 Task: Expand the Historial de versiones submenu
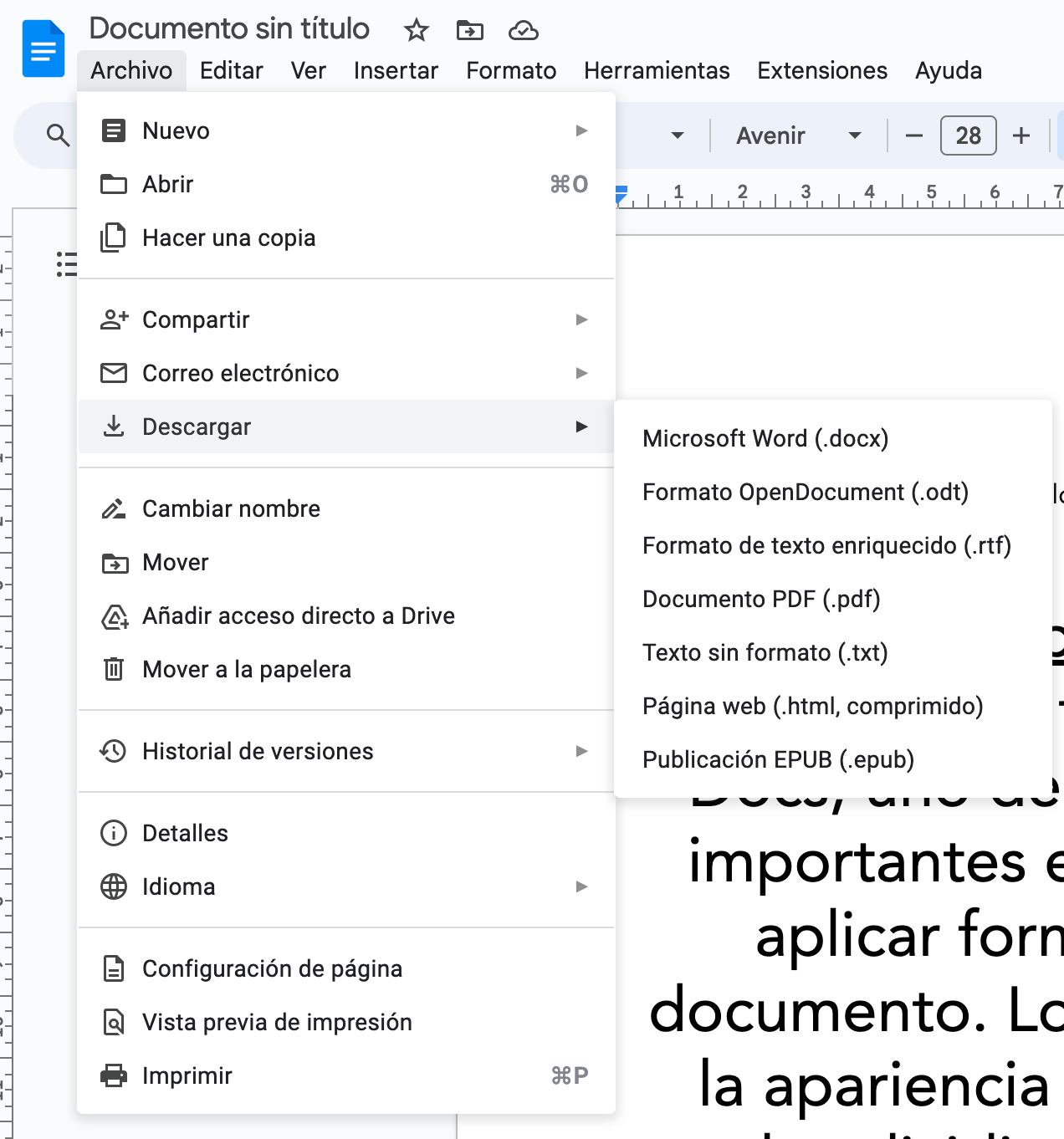pos(581,751)
